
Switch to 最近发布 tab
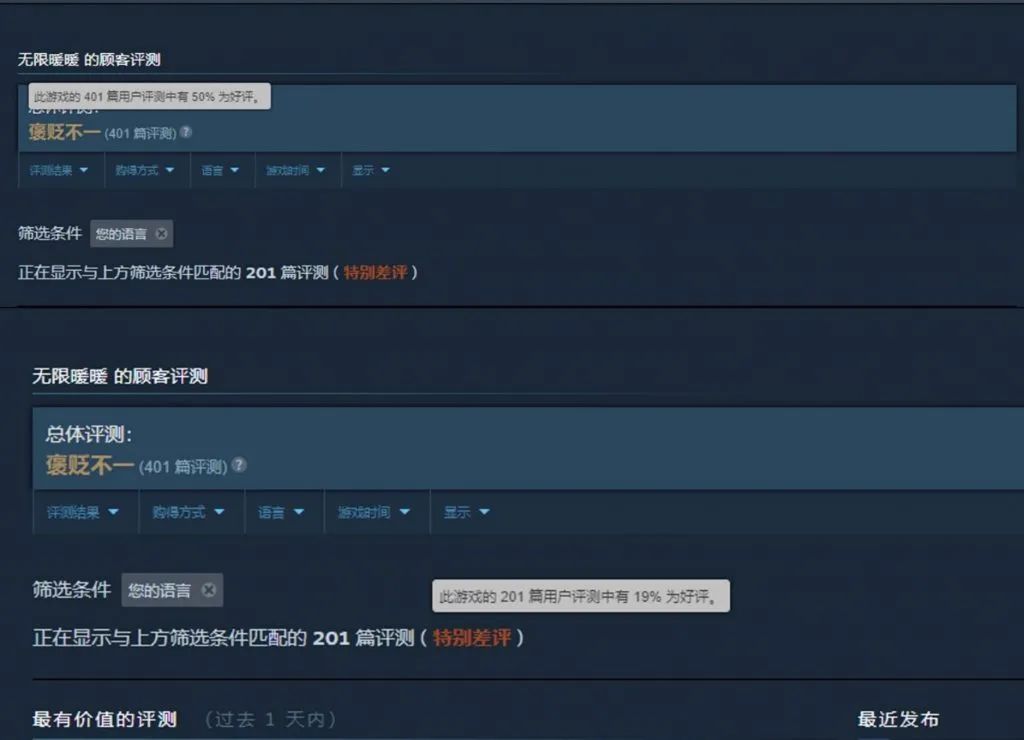click(x=898, y=719)
